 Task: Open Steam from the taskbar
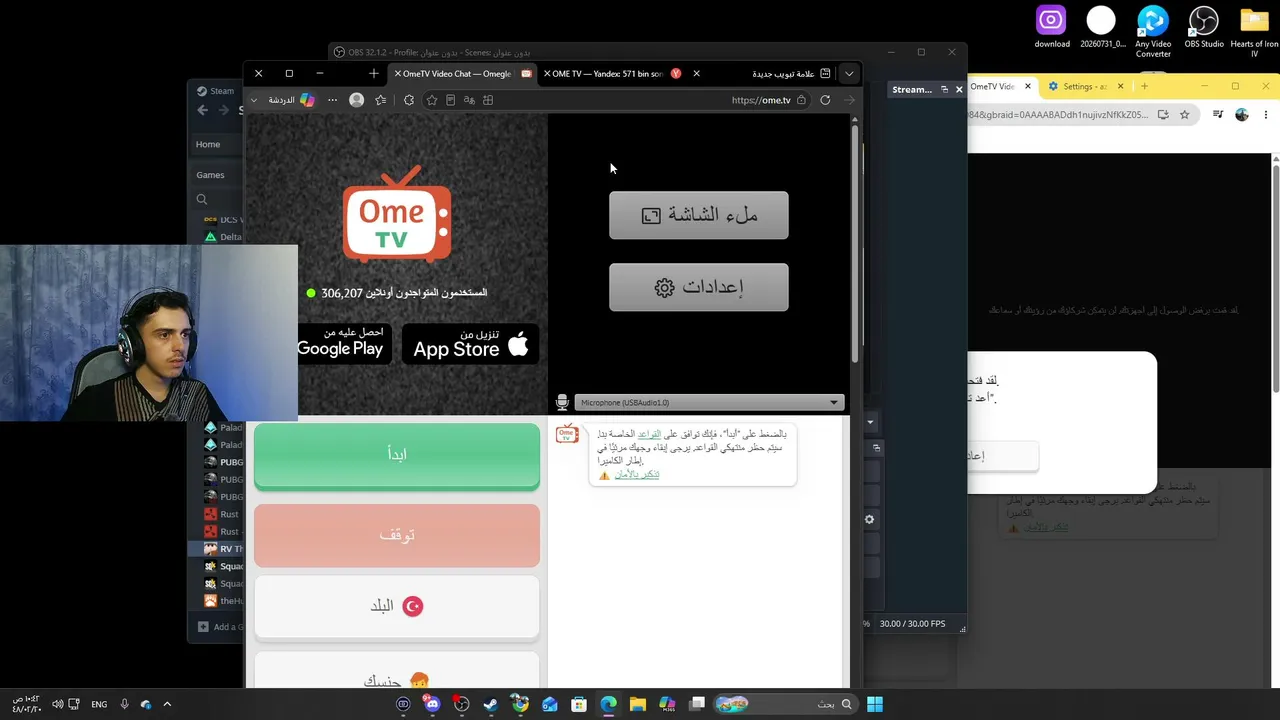[491, 704]
